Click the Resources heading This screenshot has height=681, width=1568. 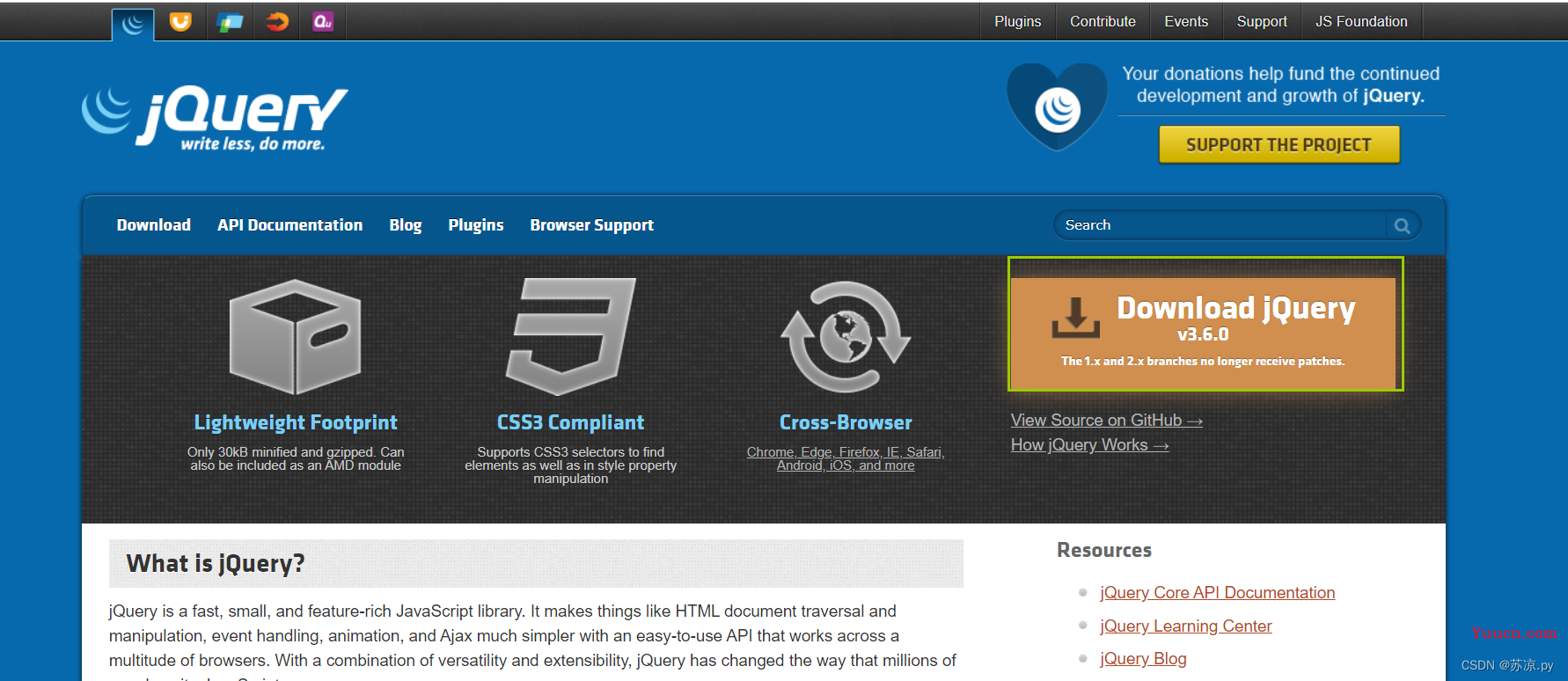tap(1104, 551)
